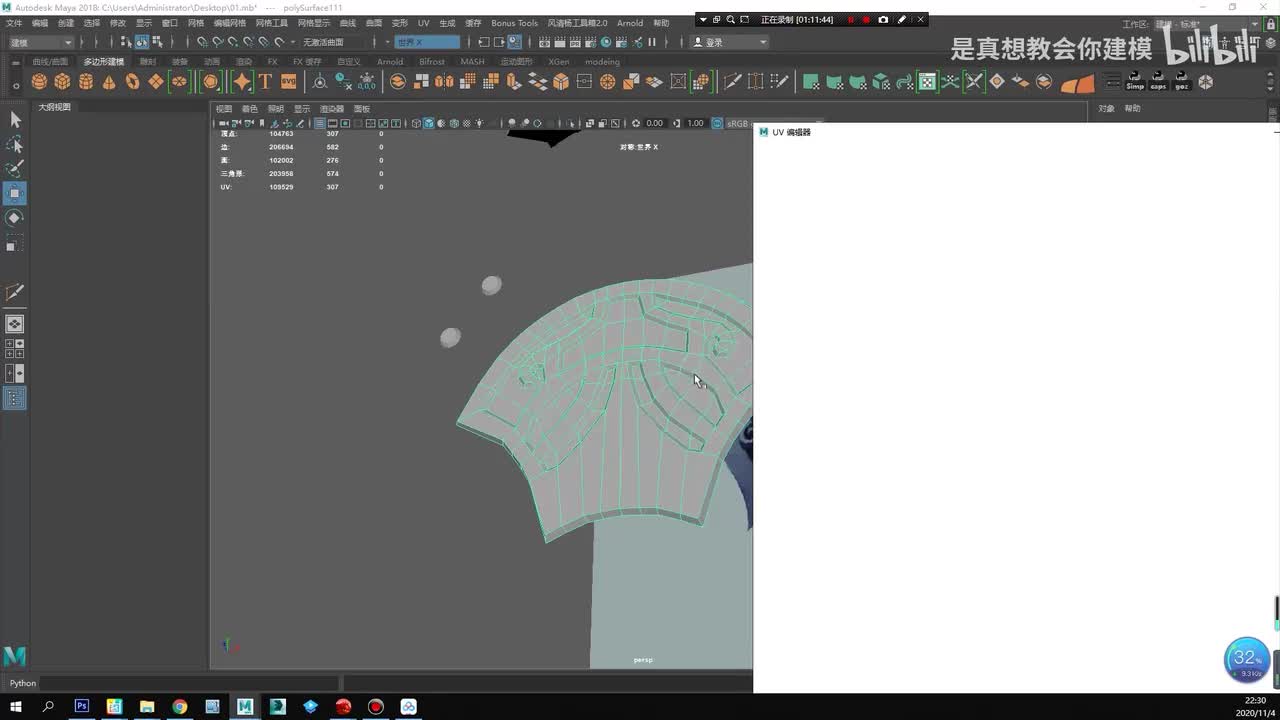Click the pen annotation icon on recorder bar
Viewport: 1280px width, 720px height.
coord(902,19)
